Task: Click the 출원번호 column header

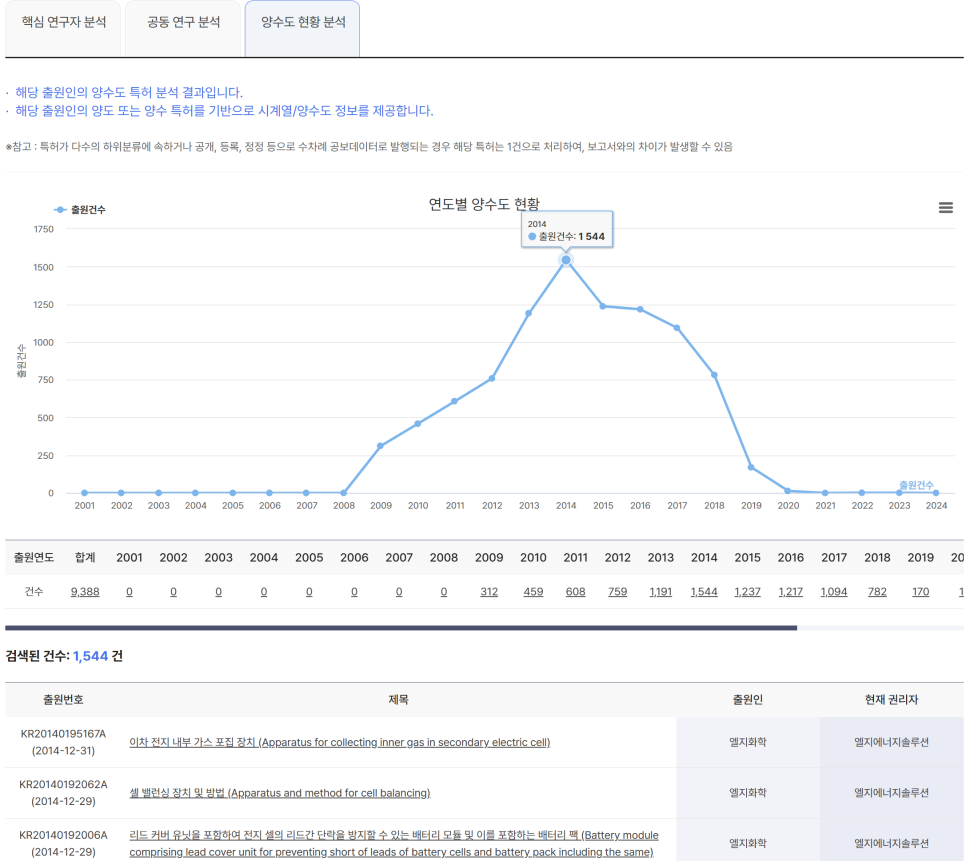Action: pyautogui.click(x=63, y=700)
